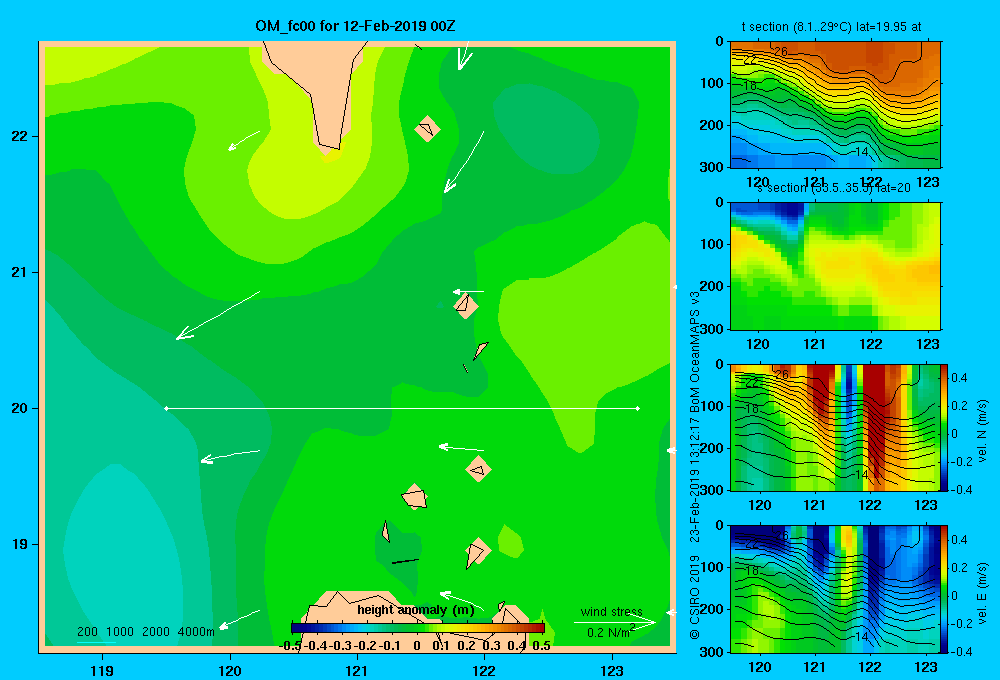Click longitude label 123 under the main map
This screenshot has width=1000, height=680.
[x=612, y=670]
